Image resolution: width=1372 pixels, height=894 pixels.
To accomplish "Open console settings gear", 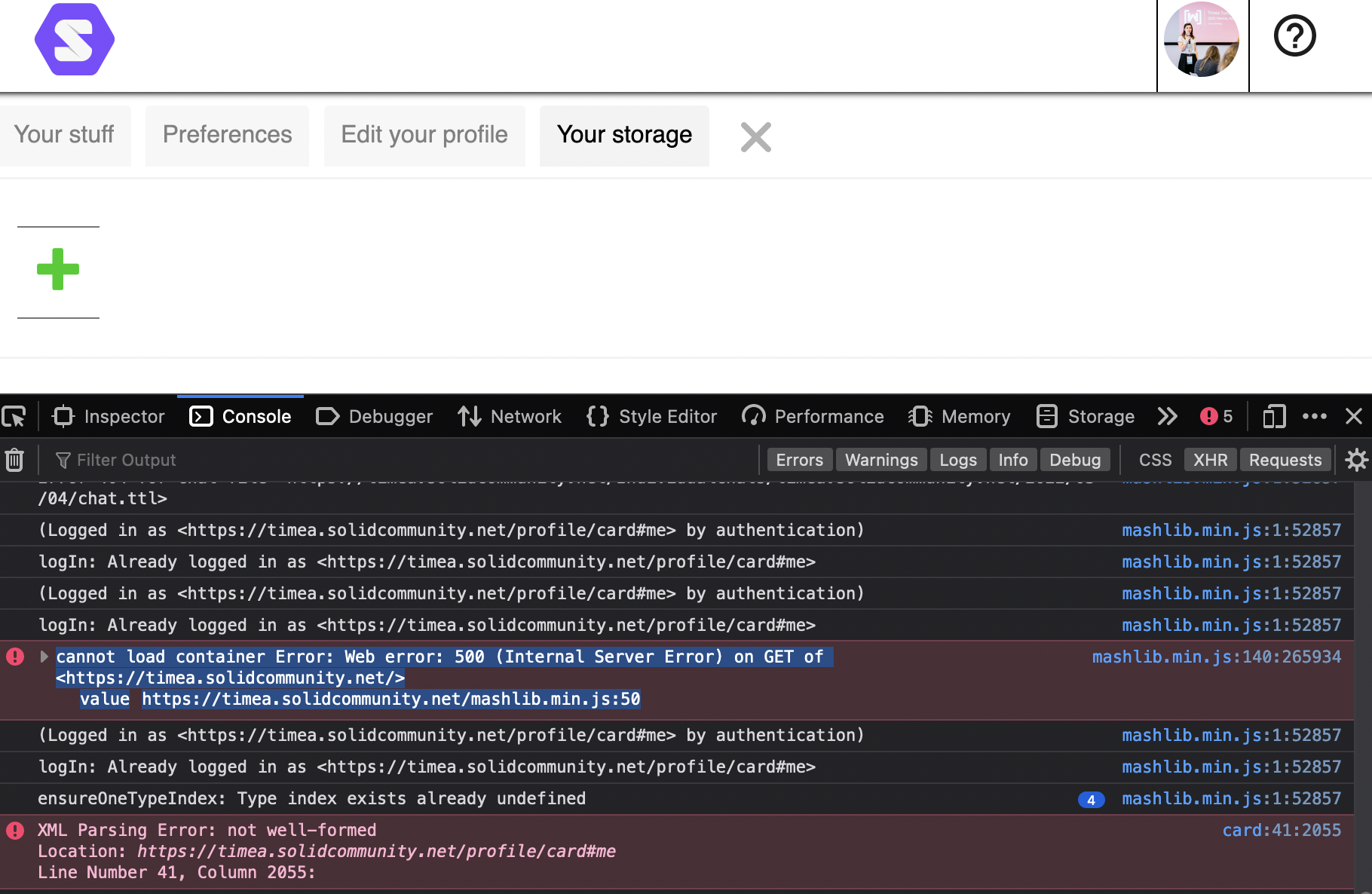I will click(x=1356, y=460).
